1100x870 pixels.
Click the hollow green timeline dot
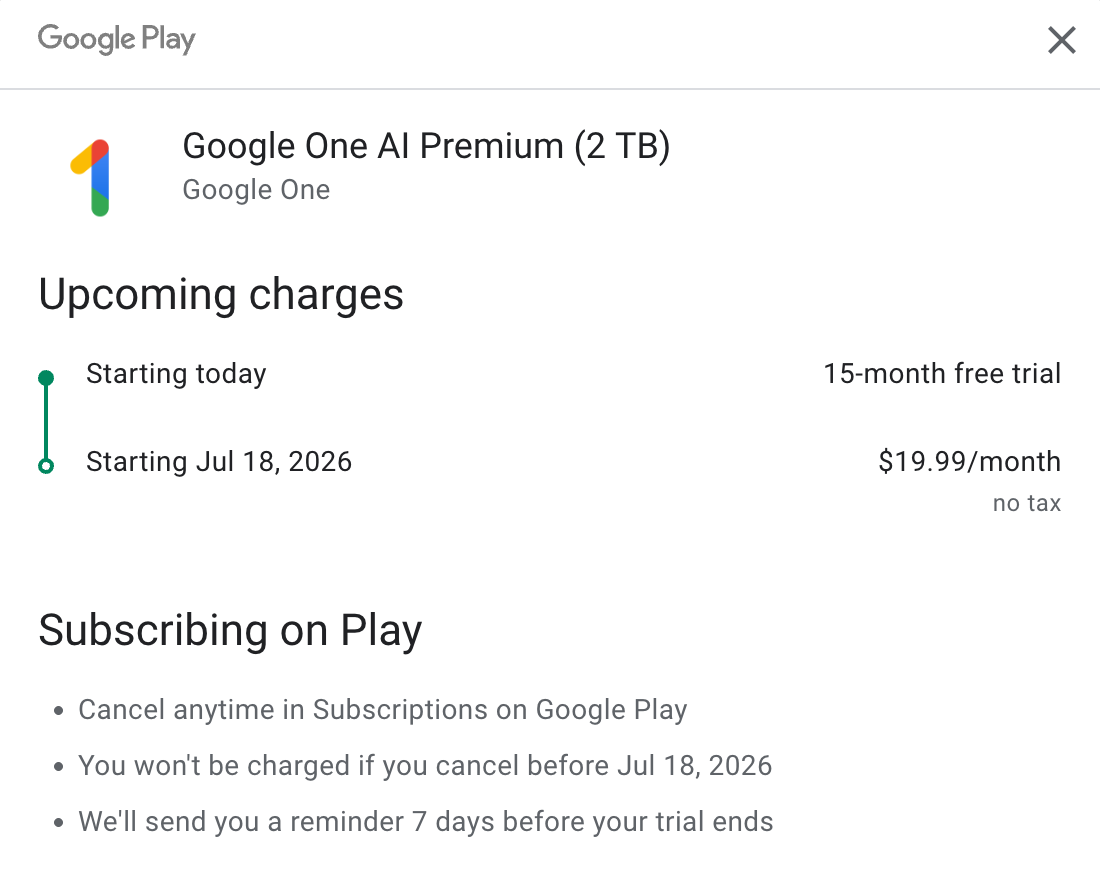(x=46, y=466)
